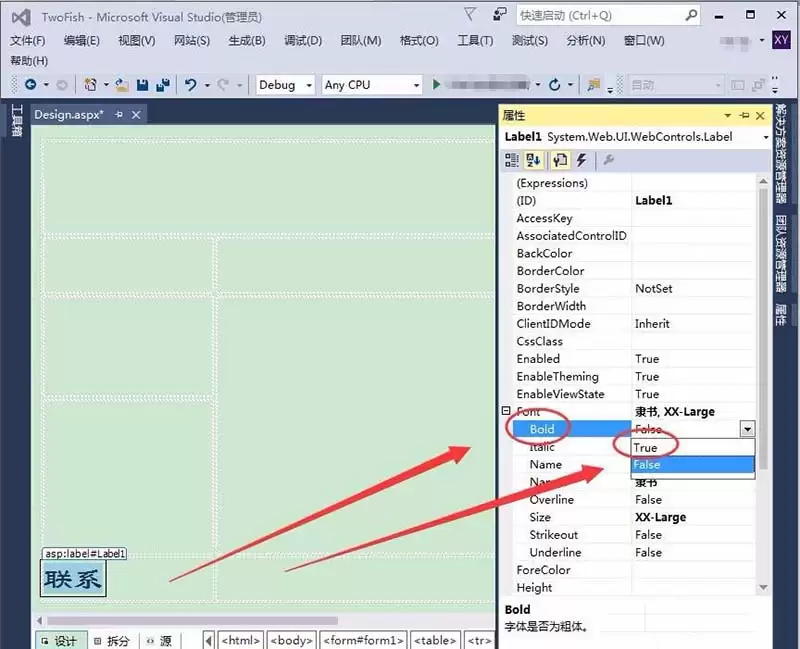The image size is (800, 649).
Task: Click the Save icon in the toolbar
Action: pos(142,84)
